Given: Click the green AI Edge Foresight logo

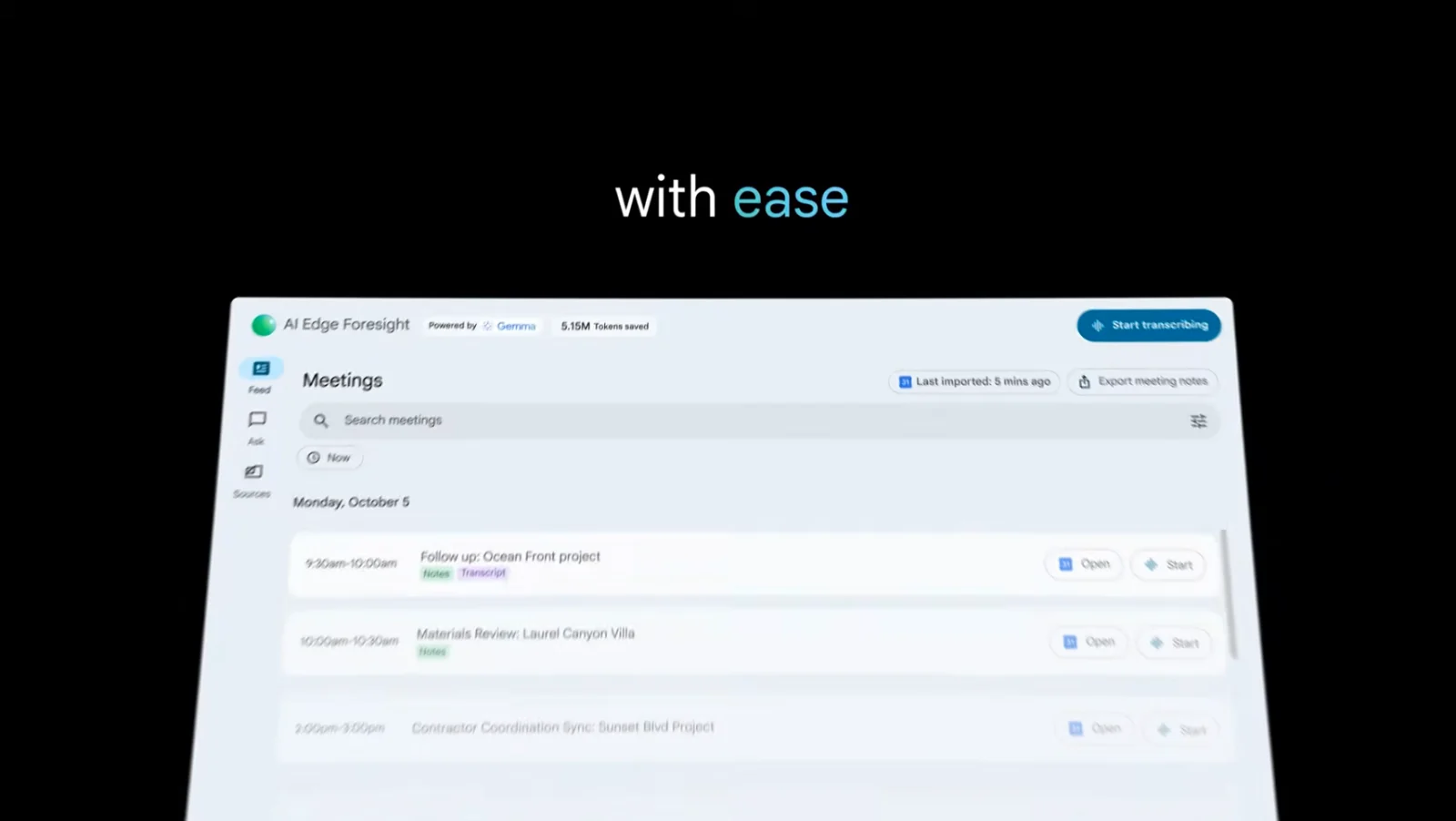Looking at the screenshot, I should [264, 325].
